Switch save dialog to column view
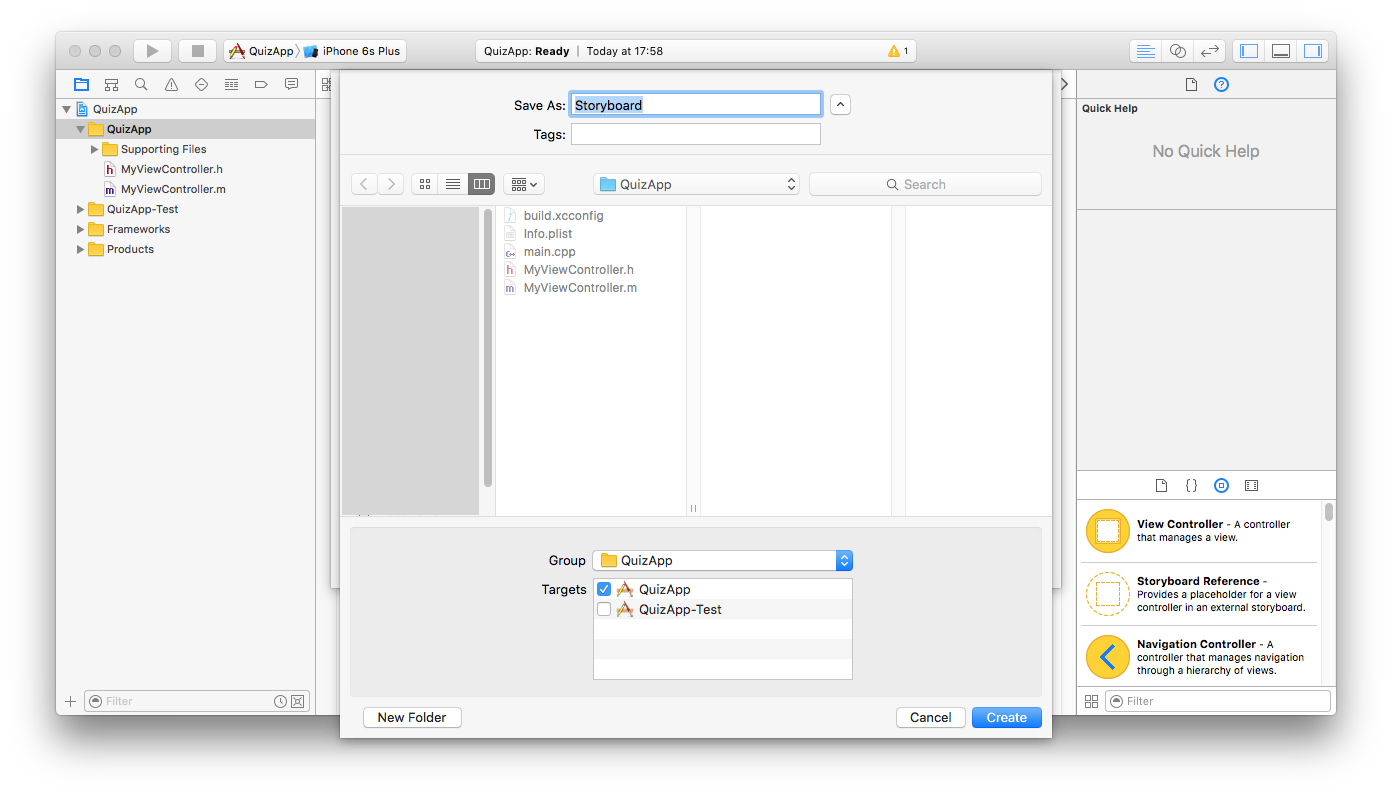Viewport: 1392px width, 795px height. click(x=482, y=184)
